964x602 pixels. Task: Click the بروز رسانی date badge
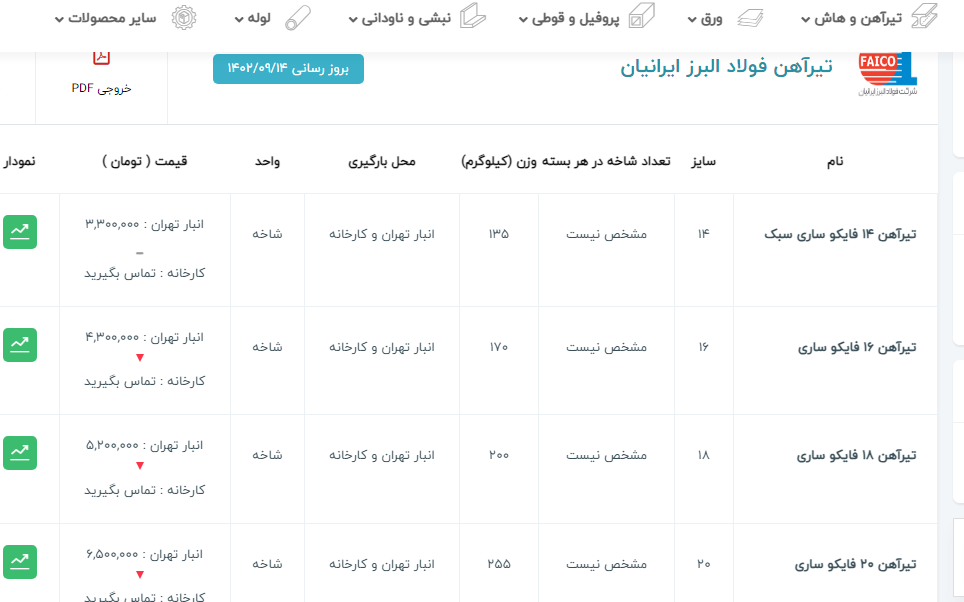point(288,69)
